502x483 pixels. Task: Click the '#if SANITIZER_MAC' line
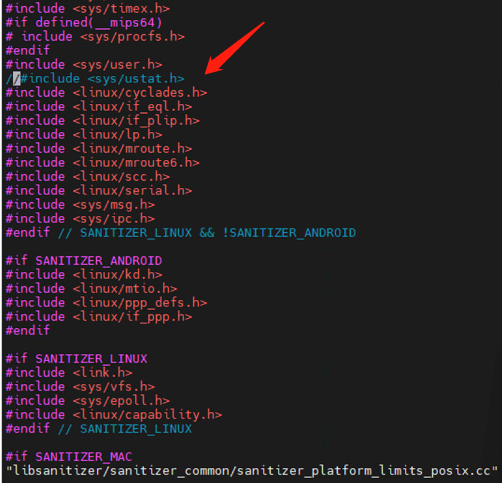69,457
